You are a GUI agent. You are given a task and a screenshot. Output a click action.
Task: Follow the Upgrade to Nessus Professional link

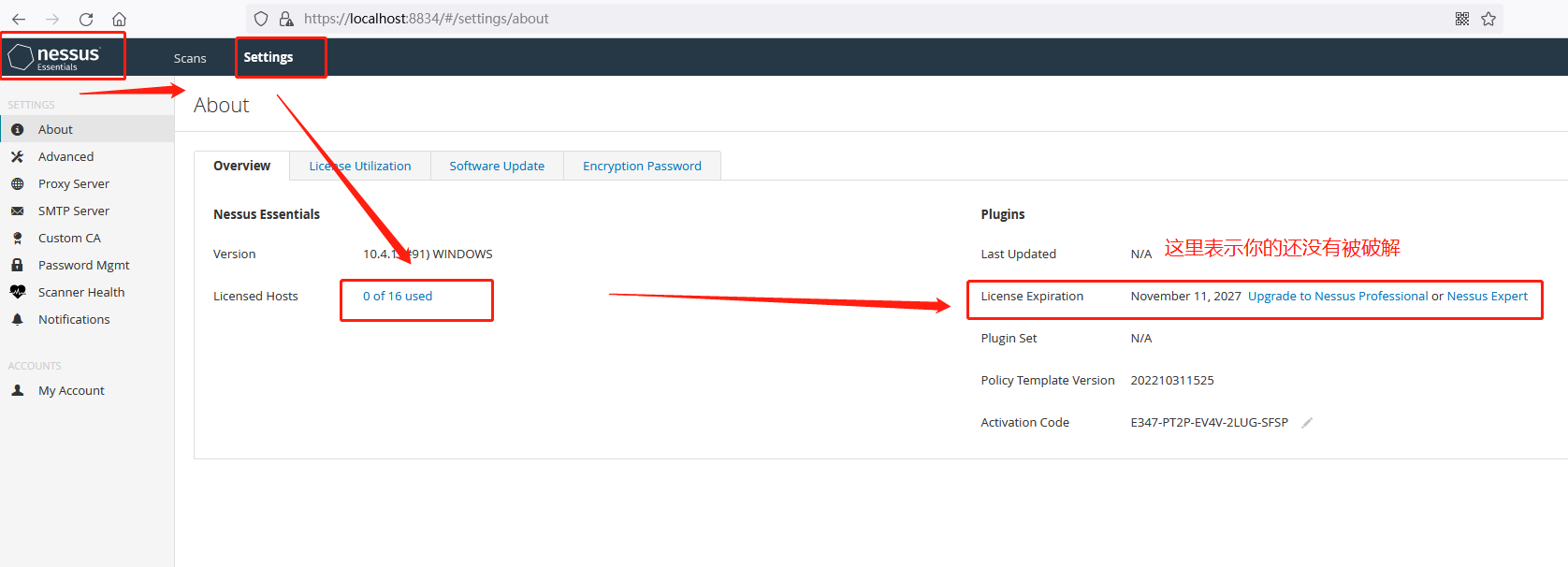(x=1338, y=297)
